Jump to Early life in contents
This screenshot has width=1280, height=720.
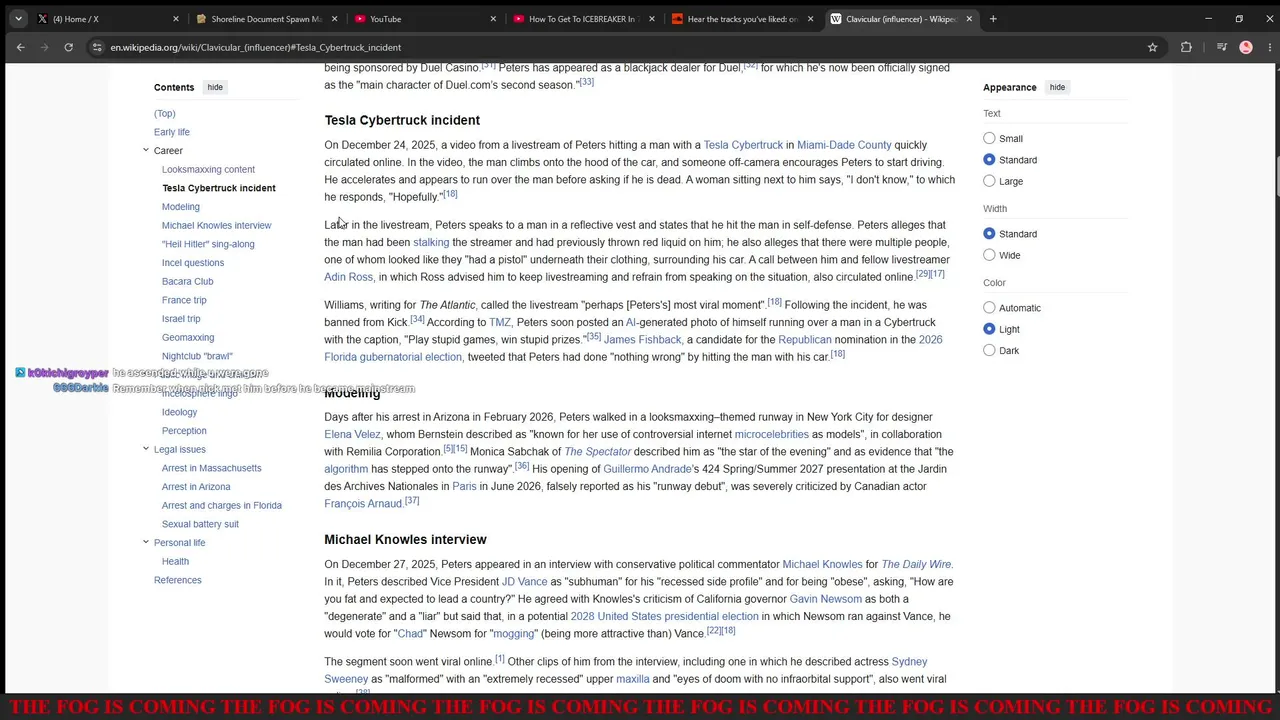tap(172, 132)
